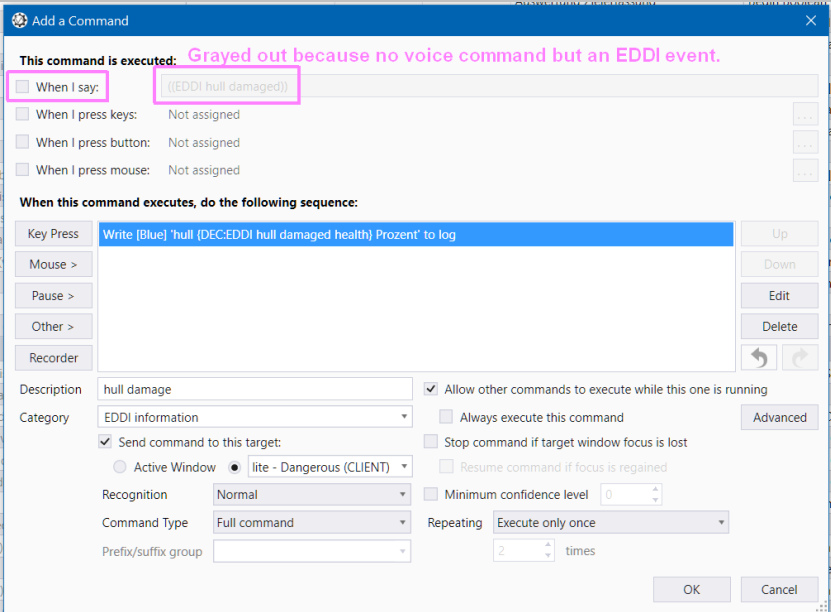Open the key assignment ellipsis button
Image resolution: width=831 pixels, height=612 pixels.
tap(805, 114)
